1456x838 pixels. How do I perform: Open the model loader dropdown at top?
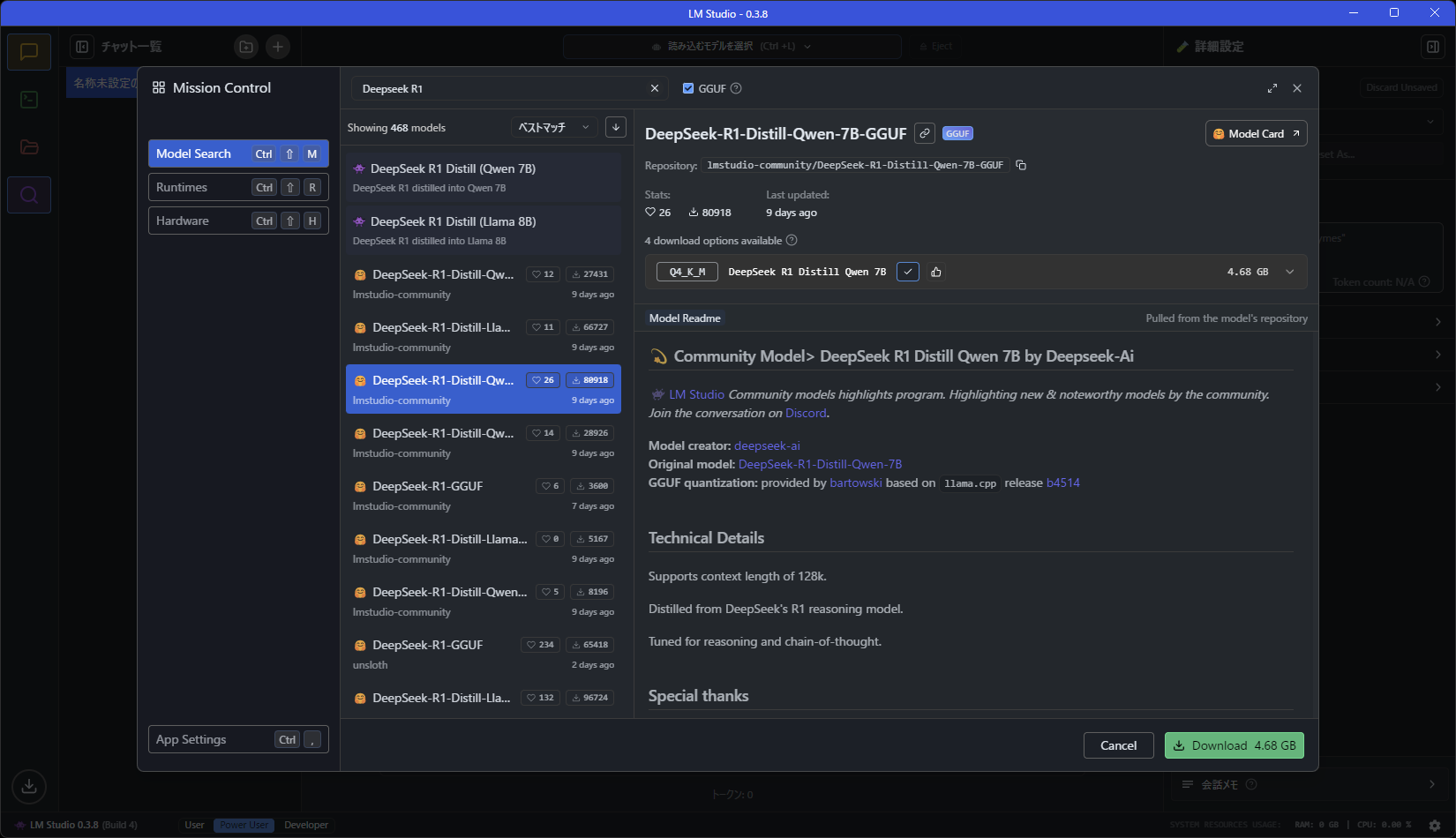pos(732,47)
